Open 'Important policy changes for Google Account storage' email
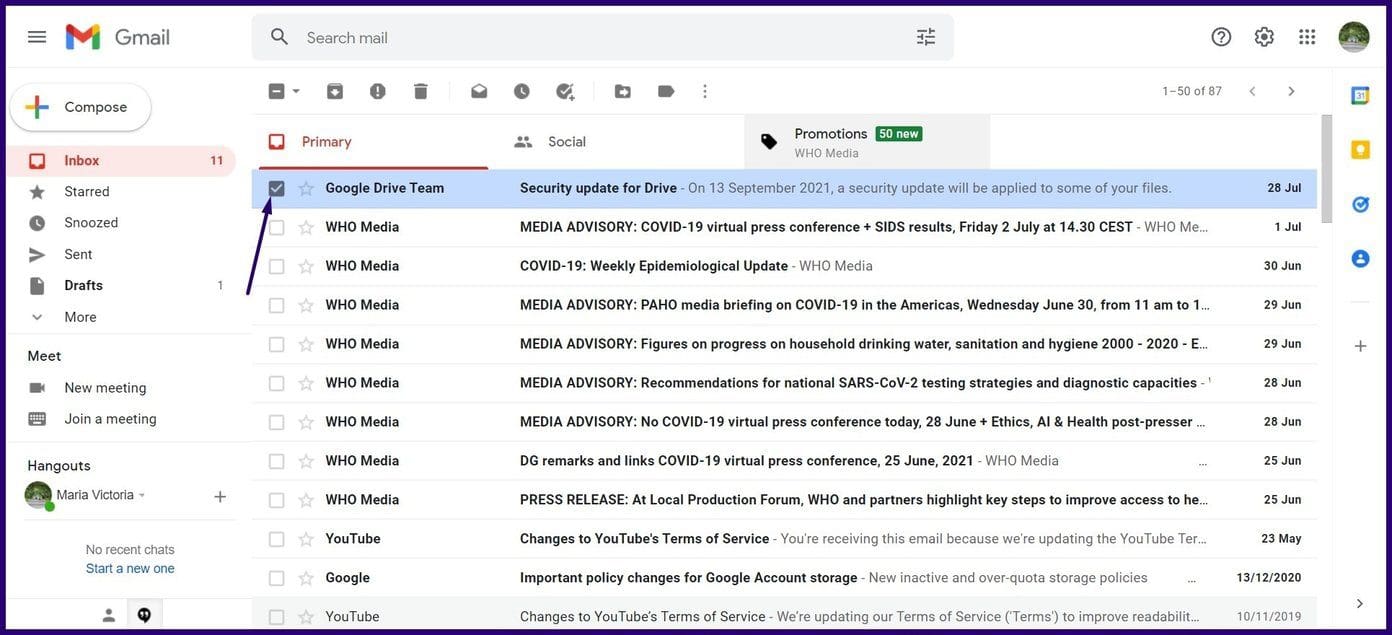 (x=784, y=578)
